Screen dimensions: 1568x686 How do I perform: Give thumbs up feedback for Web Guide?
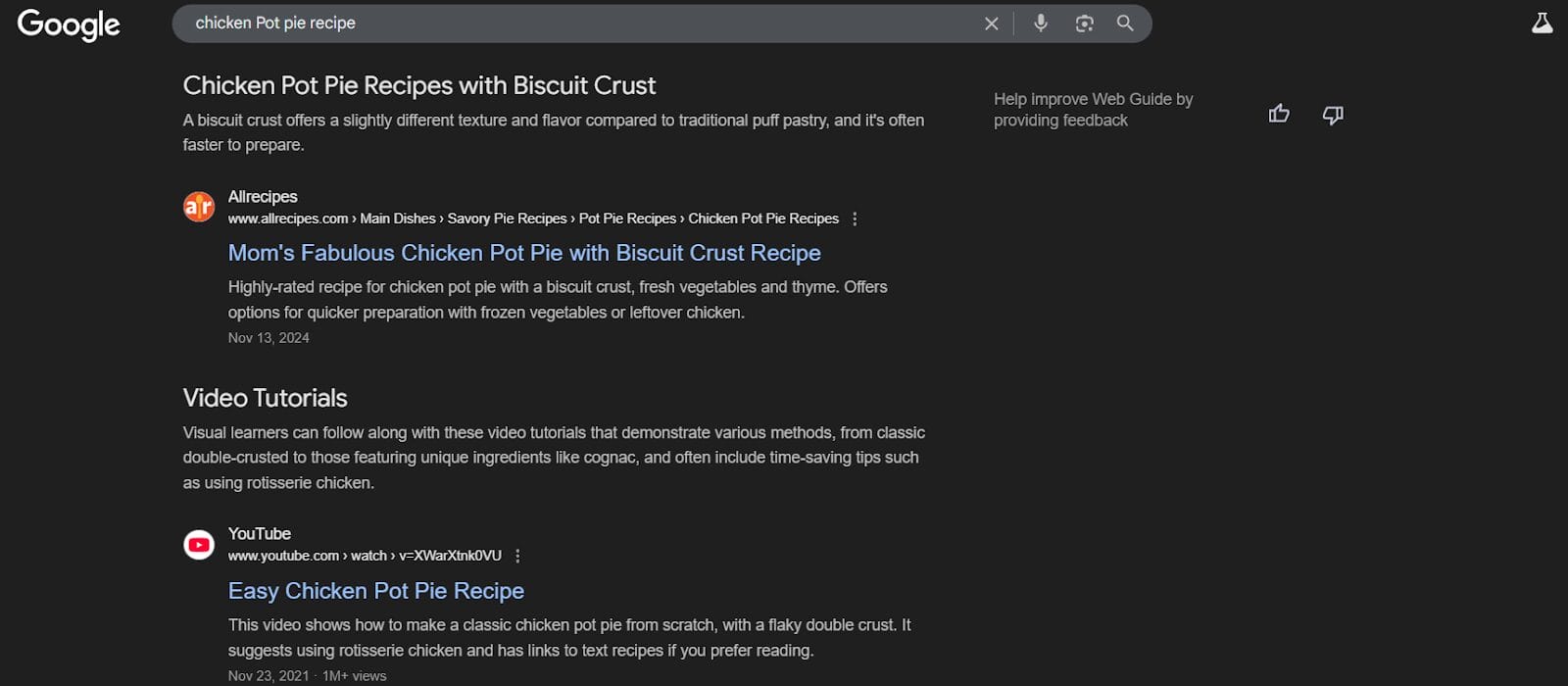coord(1279,114)
